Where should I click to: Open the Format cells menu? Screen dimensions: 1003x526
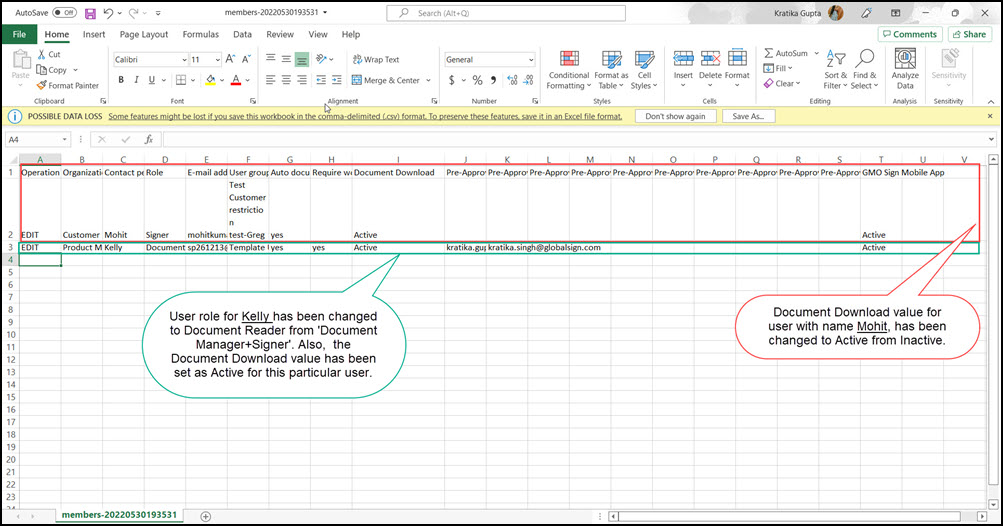(737, 68)
